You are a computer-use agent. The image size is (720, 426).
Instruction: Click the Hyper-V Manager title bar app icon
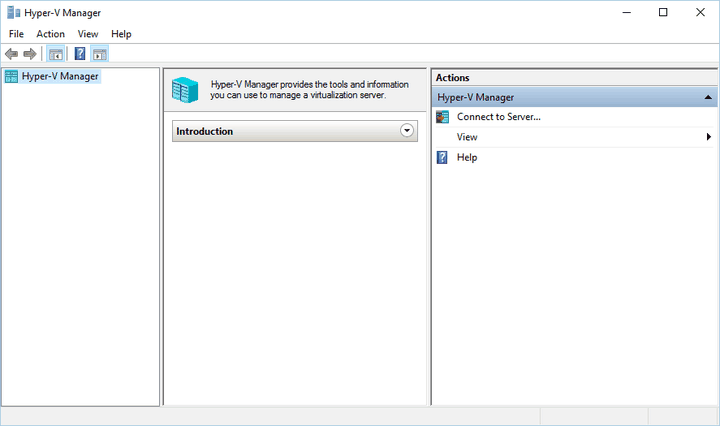click(14, 13)
